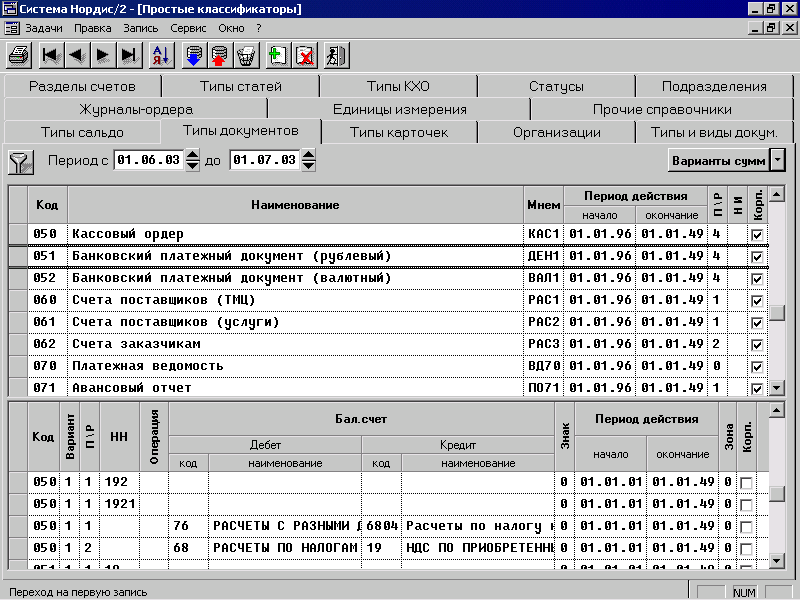Decrease the до end date
This screenshot has height=600, width=800.
pyautogui.click(x=308, y=165)
